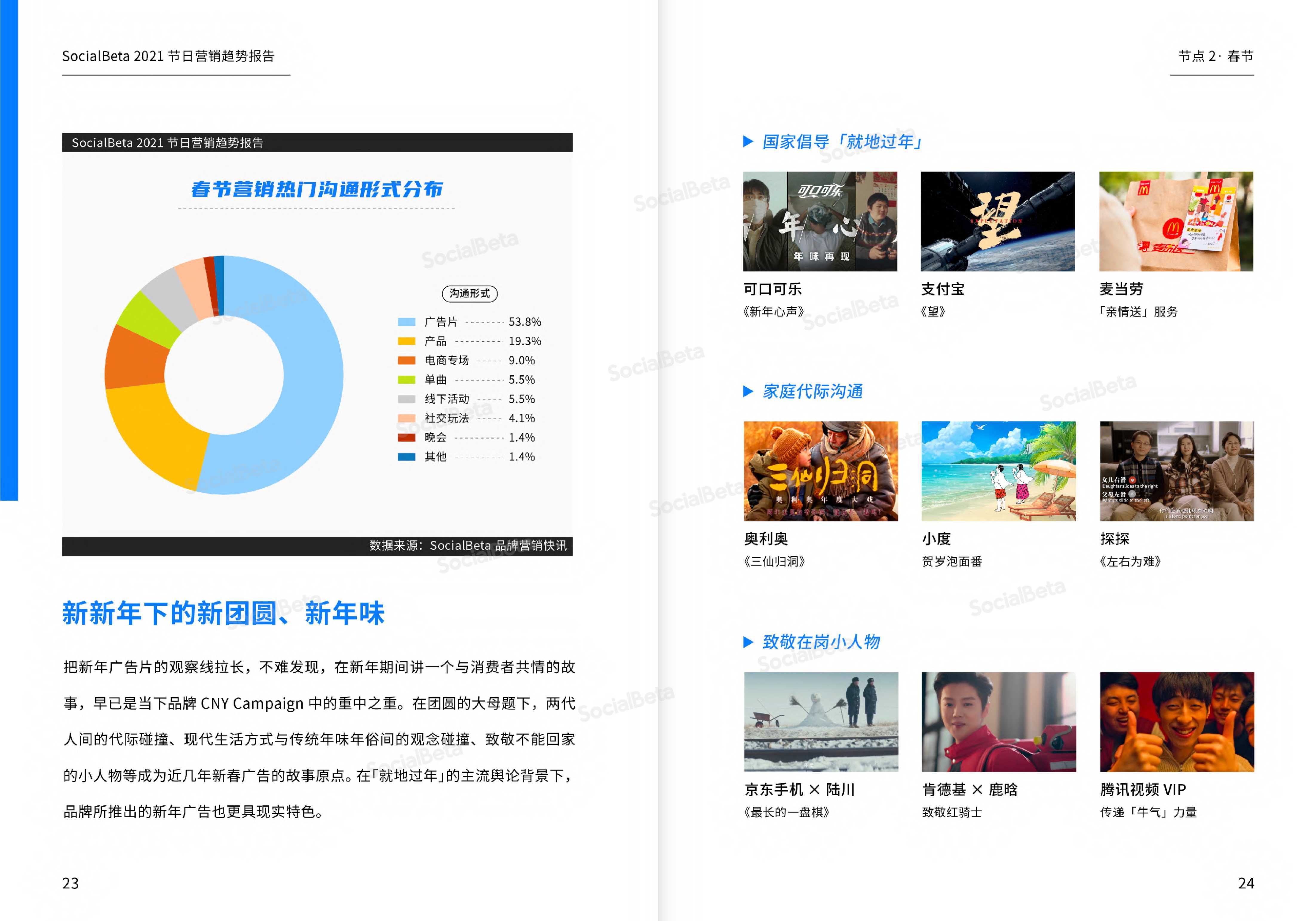Image resolution: width=1316 pixels, height=921 pixels.
Task: Click the 电商专场 legend label
Action: click(x=447, y=361)
